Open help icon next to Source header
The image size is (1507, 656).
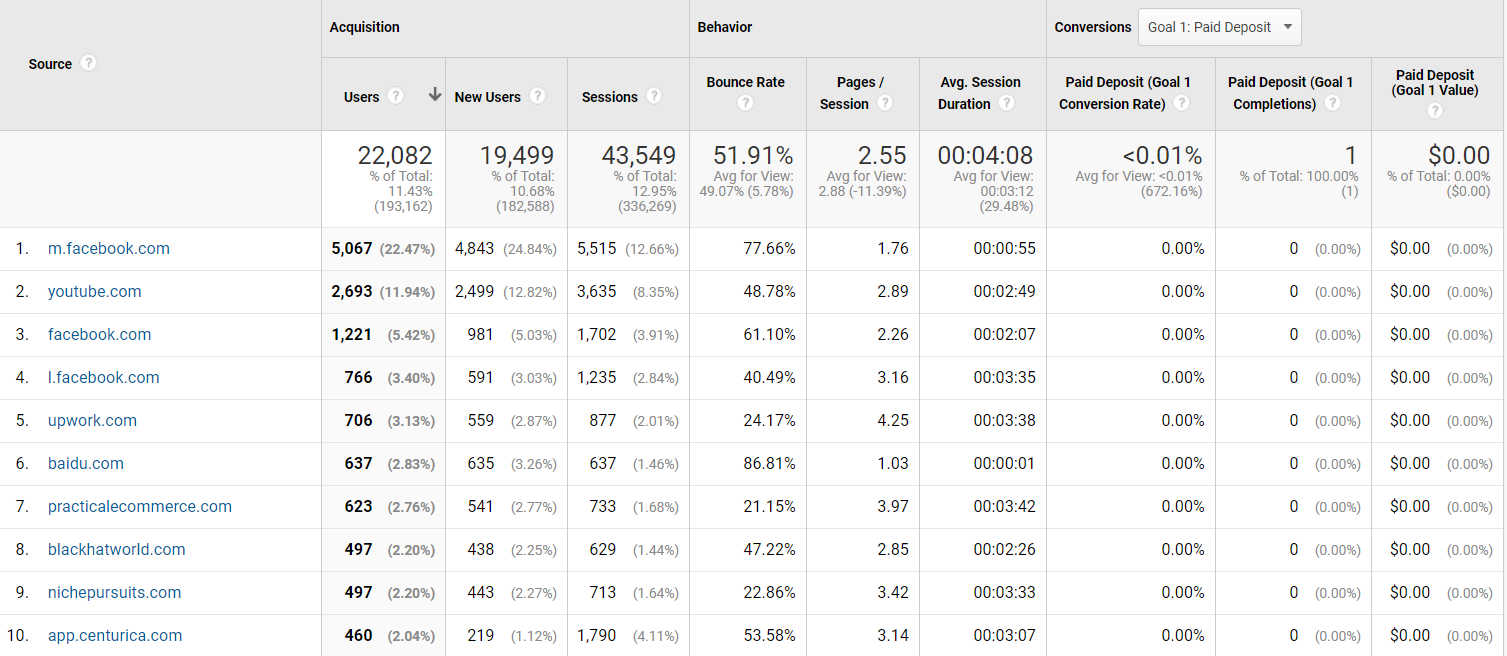(x=88, y=63)
